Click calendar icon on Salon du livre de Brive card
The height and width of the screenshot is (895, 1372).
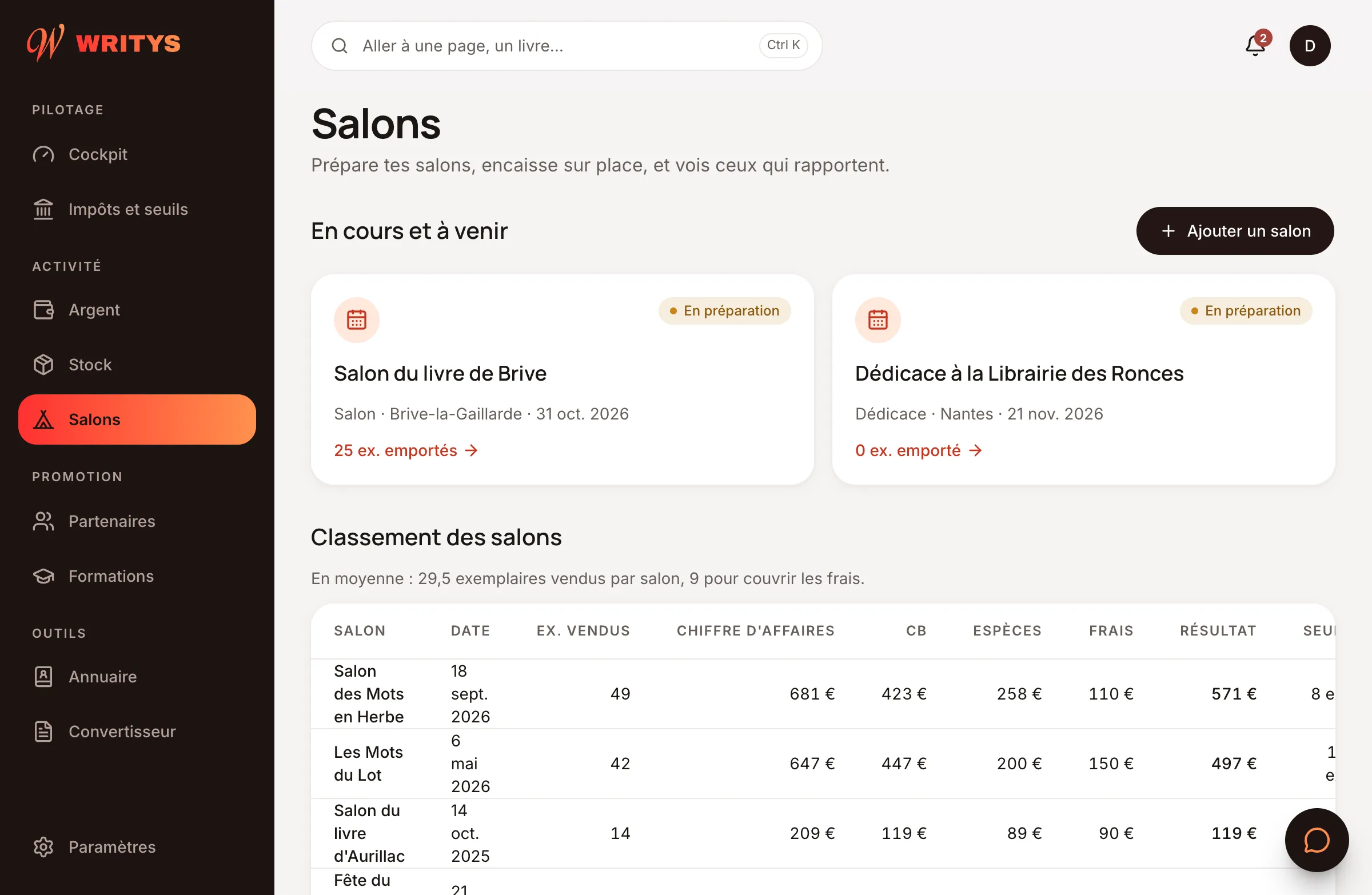click(x=356, y=320)
